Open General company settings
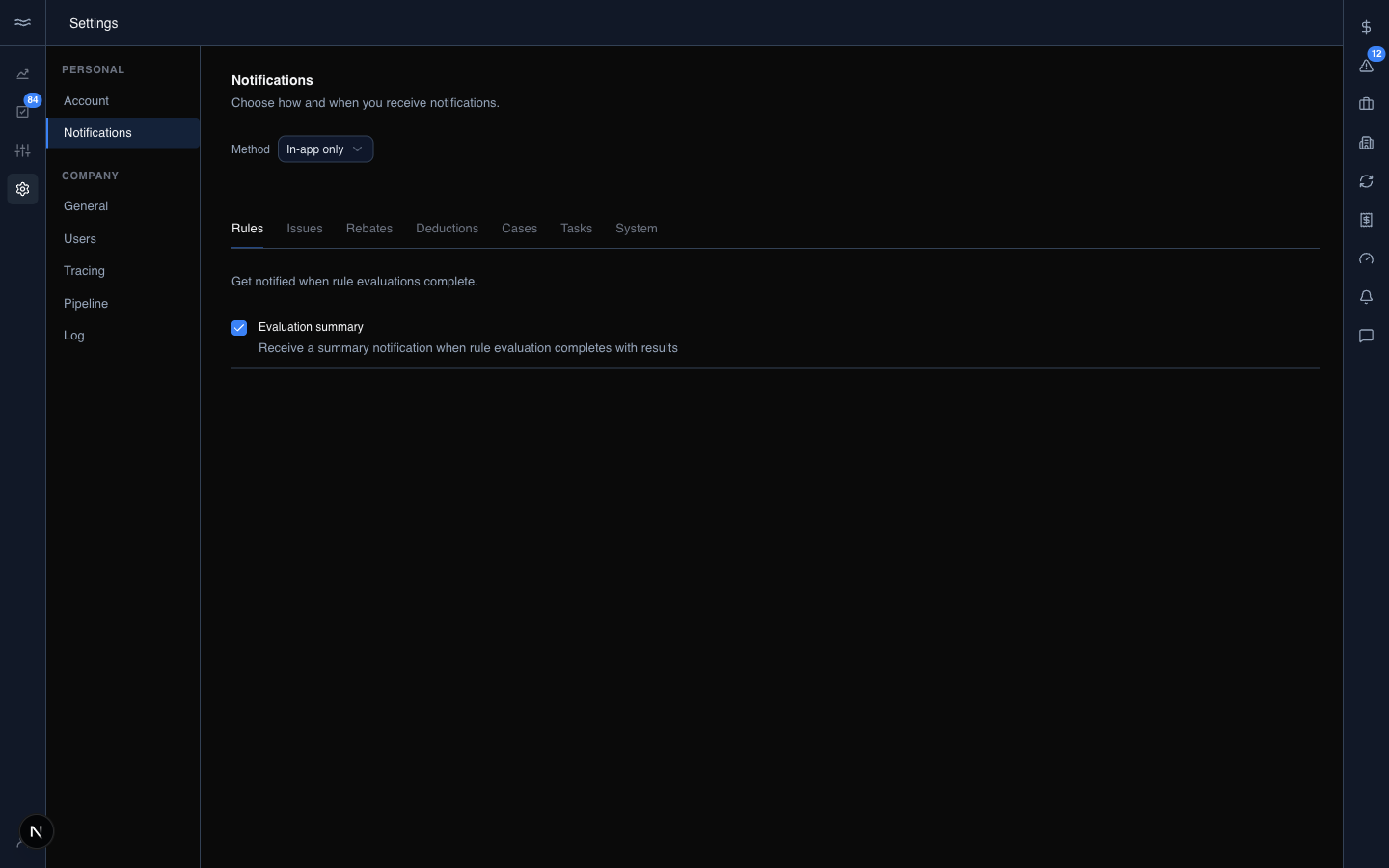This screenshot has width=1389, height=868. click(x=123, y=206)
